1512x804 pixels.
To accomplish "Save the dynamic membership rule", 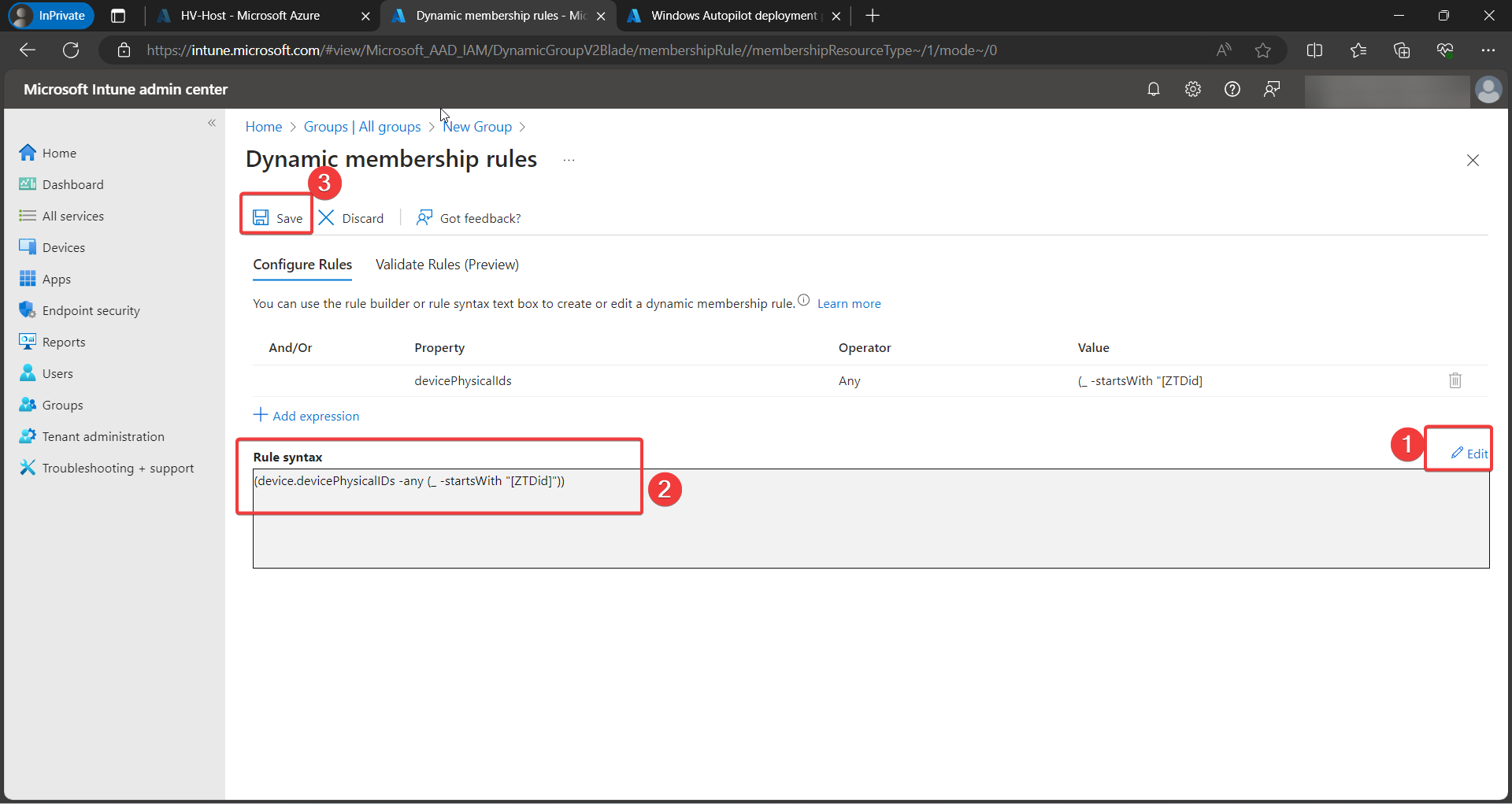I will [x=277, y=218].
